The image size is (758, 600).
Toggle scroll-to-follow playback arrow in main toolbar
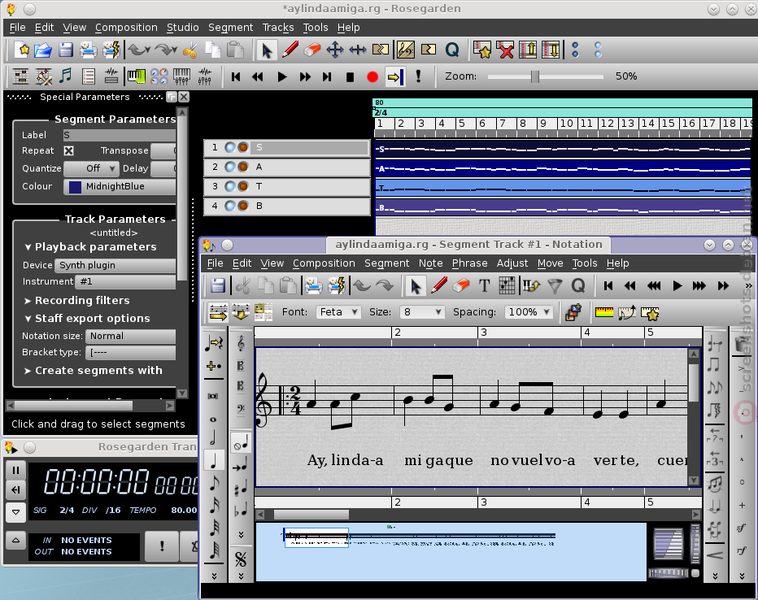(x=395, y=76)
